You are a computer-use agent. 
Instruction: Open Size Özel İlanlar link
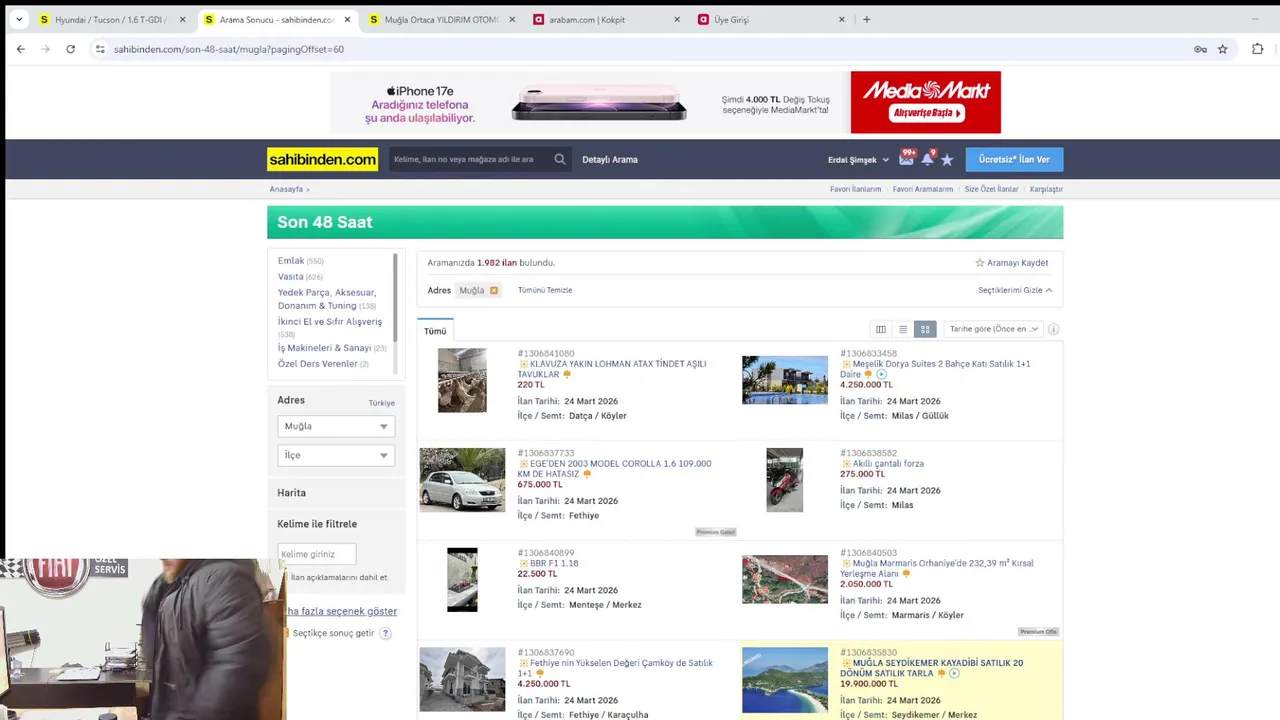click(x=991, y=189)
